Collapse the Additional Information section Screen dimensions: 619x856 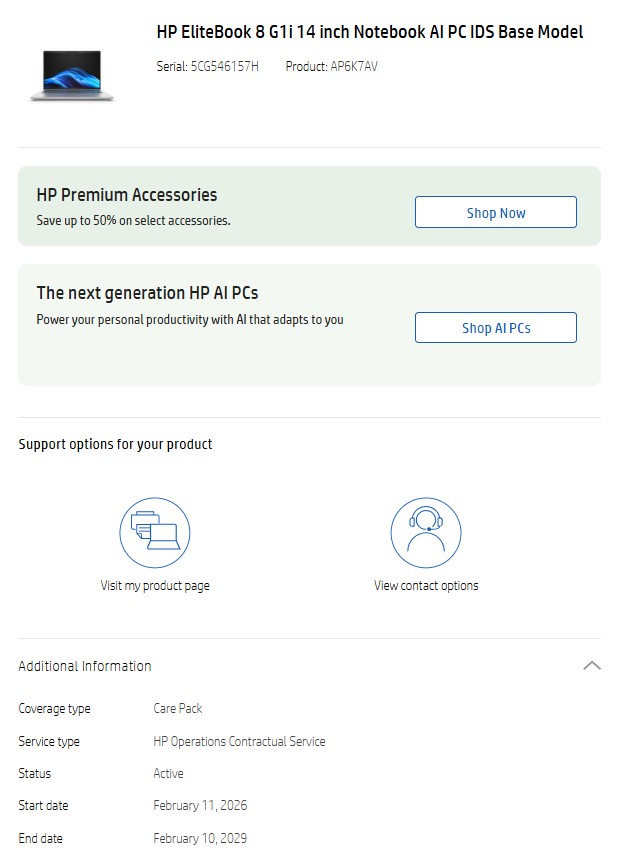coord(591,666)
